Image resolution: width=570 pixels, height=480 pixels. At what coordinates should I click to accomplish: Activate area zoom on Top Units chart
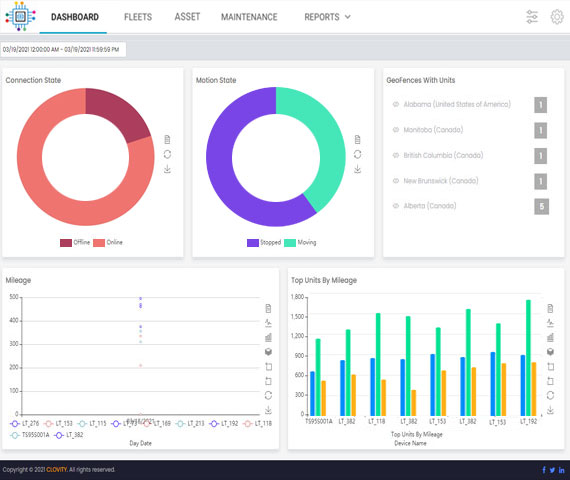pos(550,367)
